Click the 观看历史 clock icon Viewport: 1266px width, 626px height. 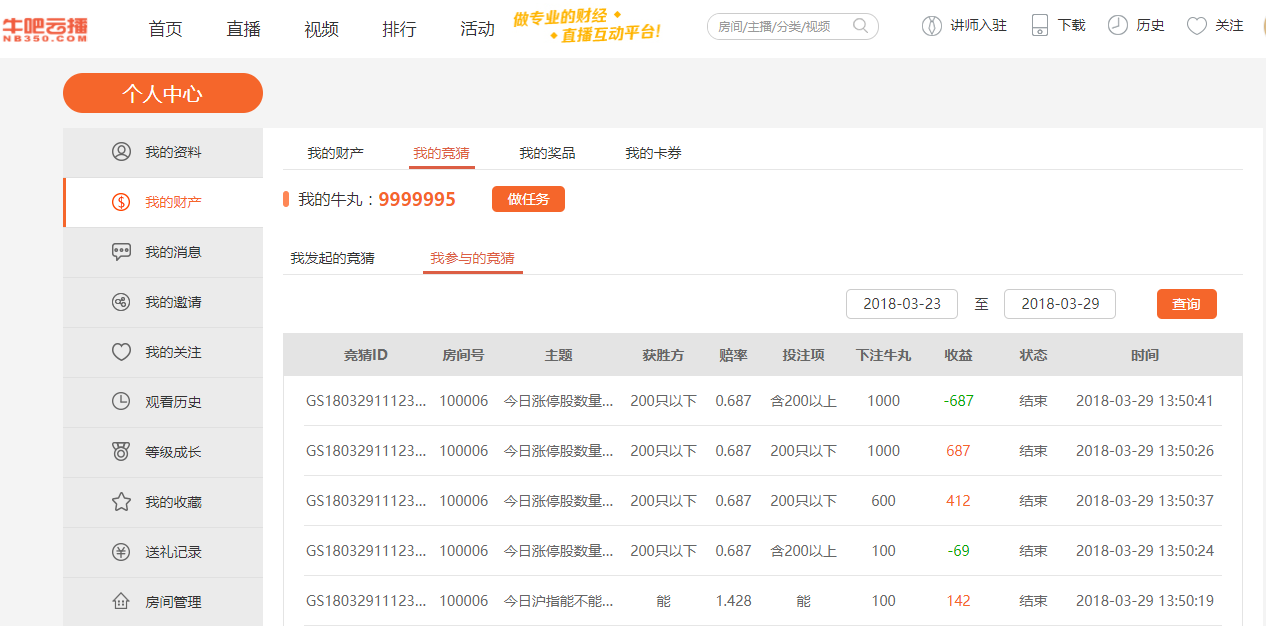pos(121,402)
